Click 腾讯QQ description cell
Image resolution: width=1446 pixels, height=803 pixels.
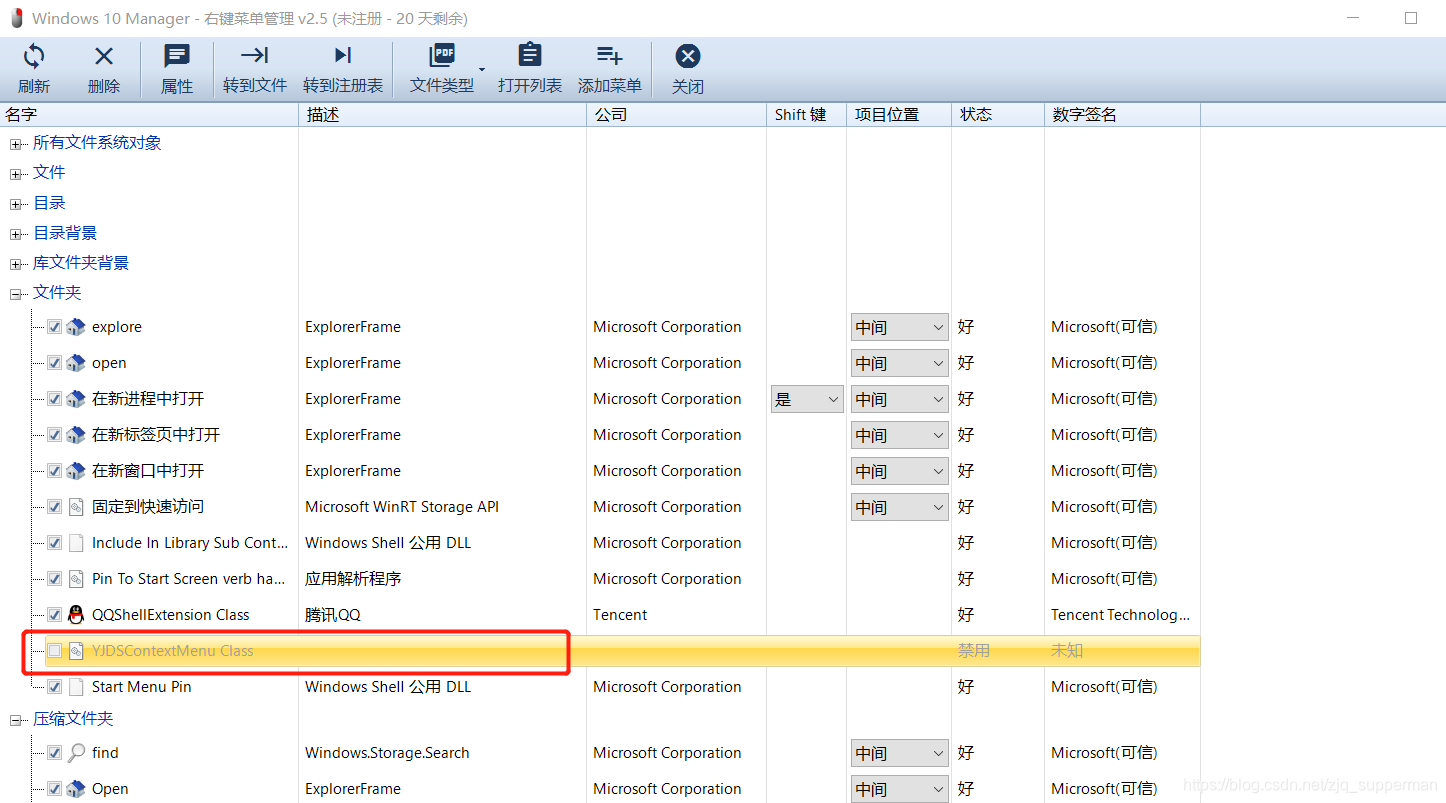point(333,615)
